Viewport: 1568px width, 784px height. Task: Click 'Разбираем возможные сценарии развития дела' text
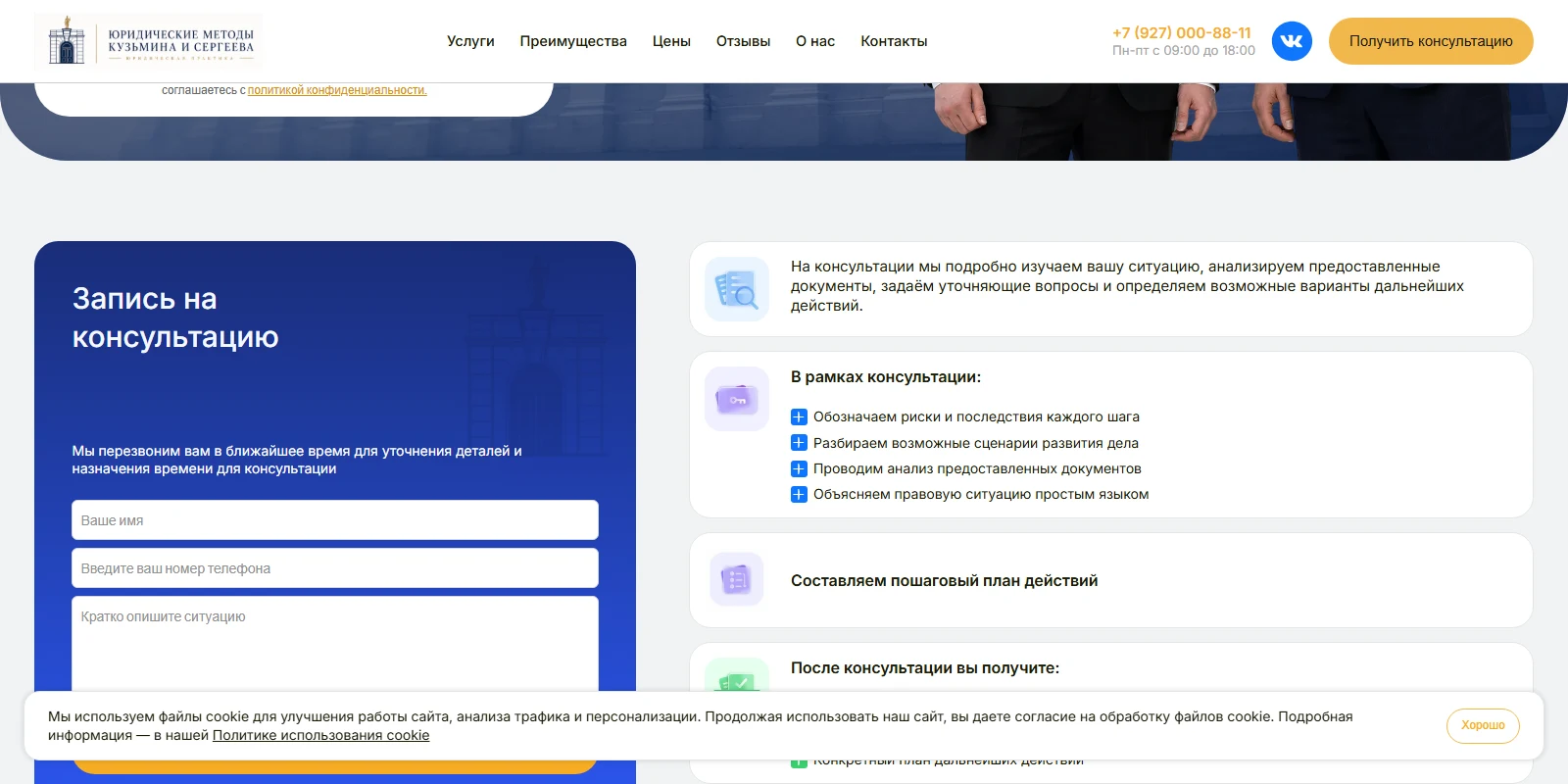(976, 443)
